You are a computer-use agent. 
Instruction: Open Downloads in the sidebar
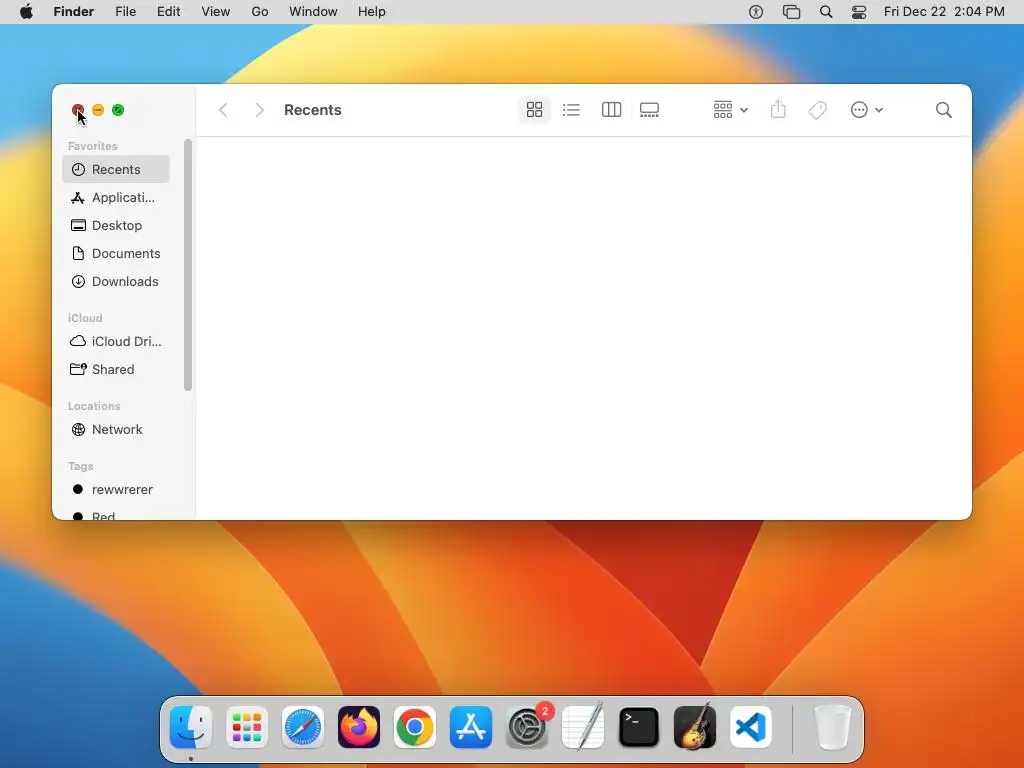pyautogui.click(x=116, y=281)
